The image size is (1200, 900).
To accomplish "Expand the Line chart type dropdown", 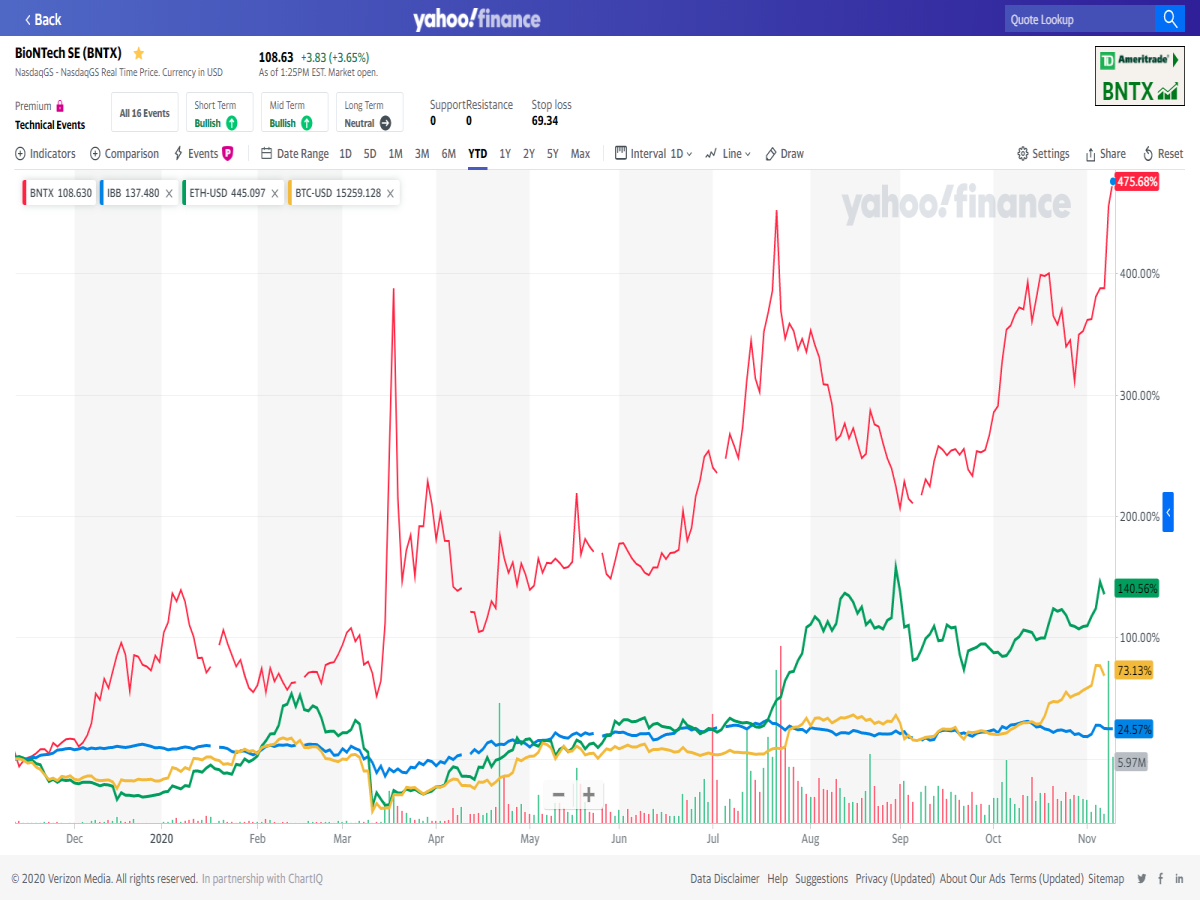I will [x=728, y=154].
